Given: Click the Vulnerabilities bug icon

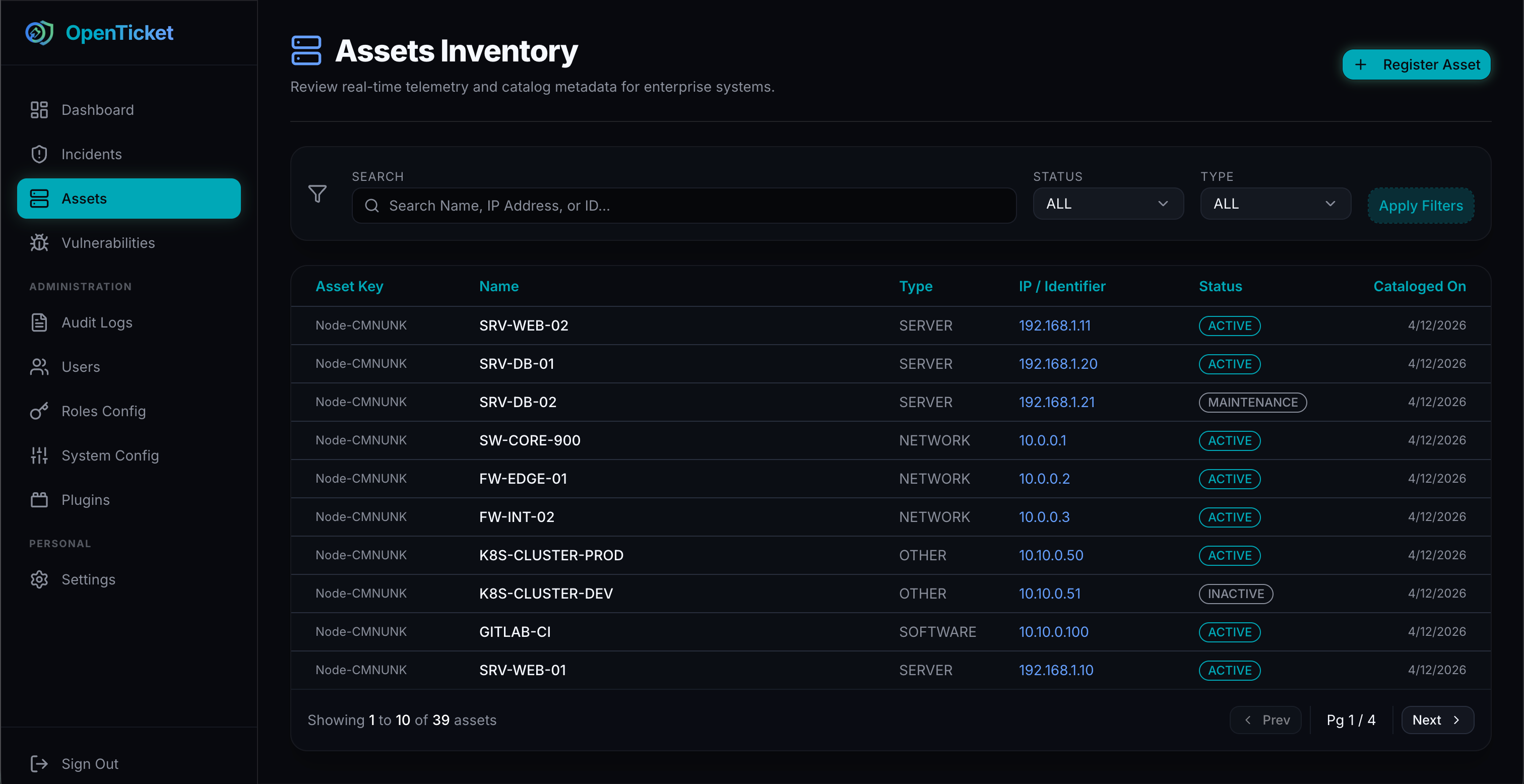Looking at the screenshot, I should [x=38, y=242].
